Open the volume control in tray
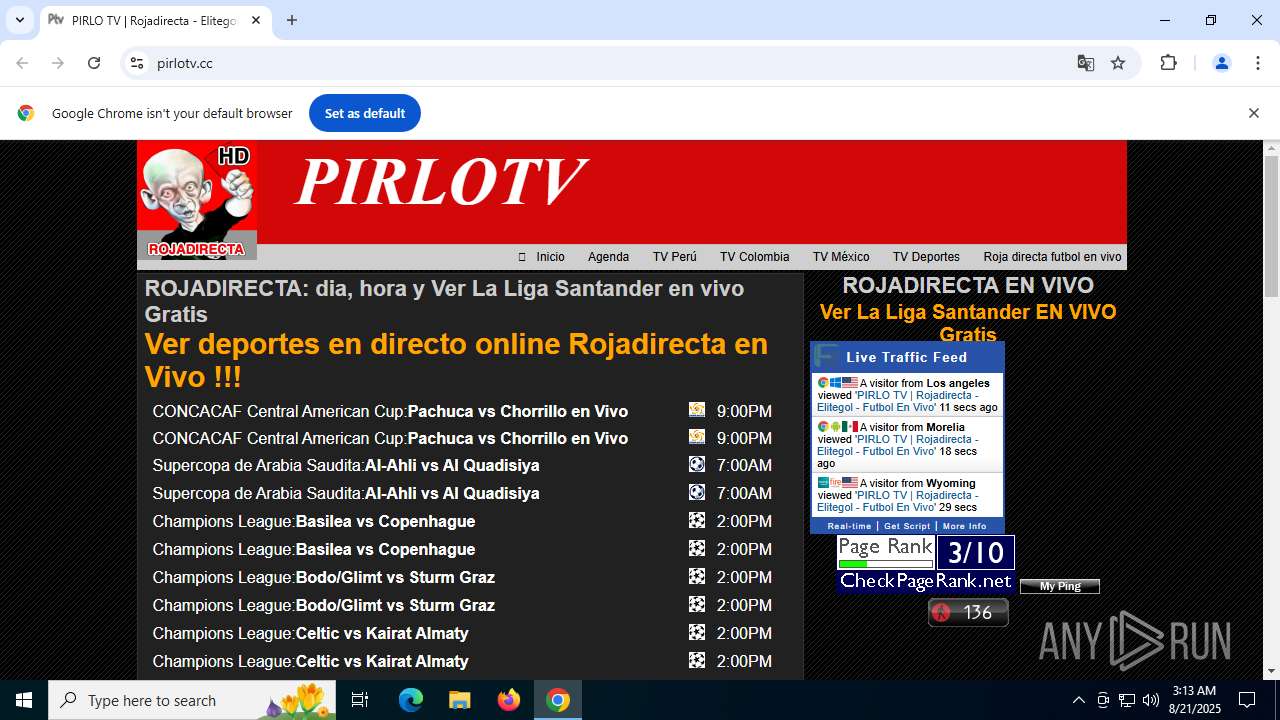The width and height of the screenshot is (1280, 720). tap(1151, 700)
